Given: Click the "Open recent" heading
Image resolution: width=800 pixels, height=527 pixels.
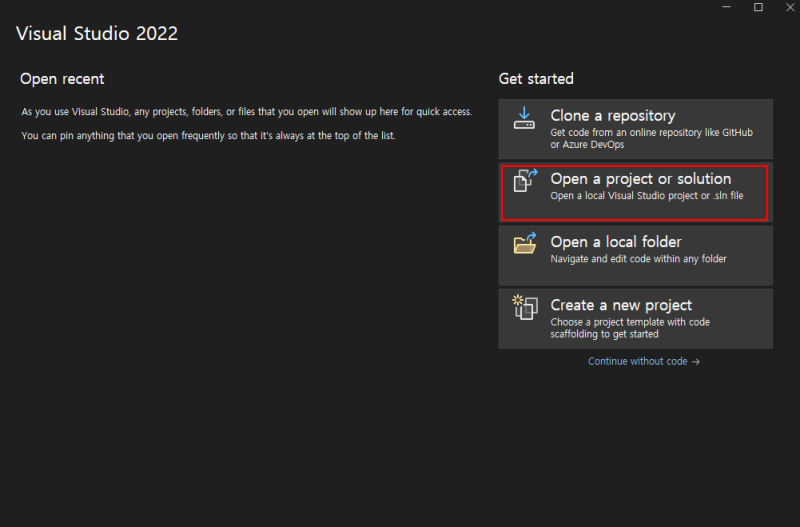Looking at the screenshot, I should click(62, 79).
